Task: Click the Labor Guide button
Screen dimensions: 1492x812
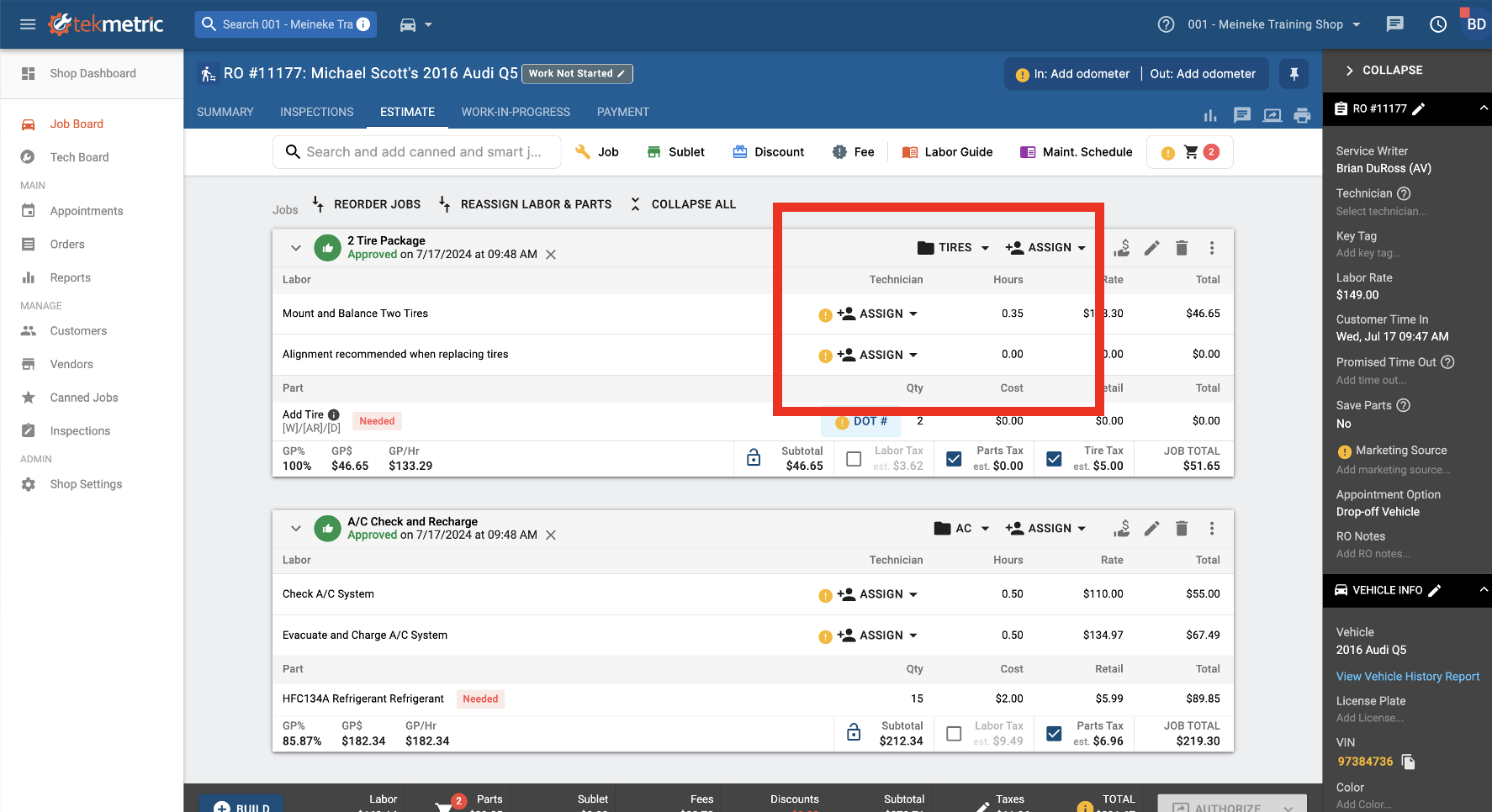Action: [947, 152]
